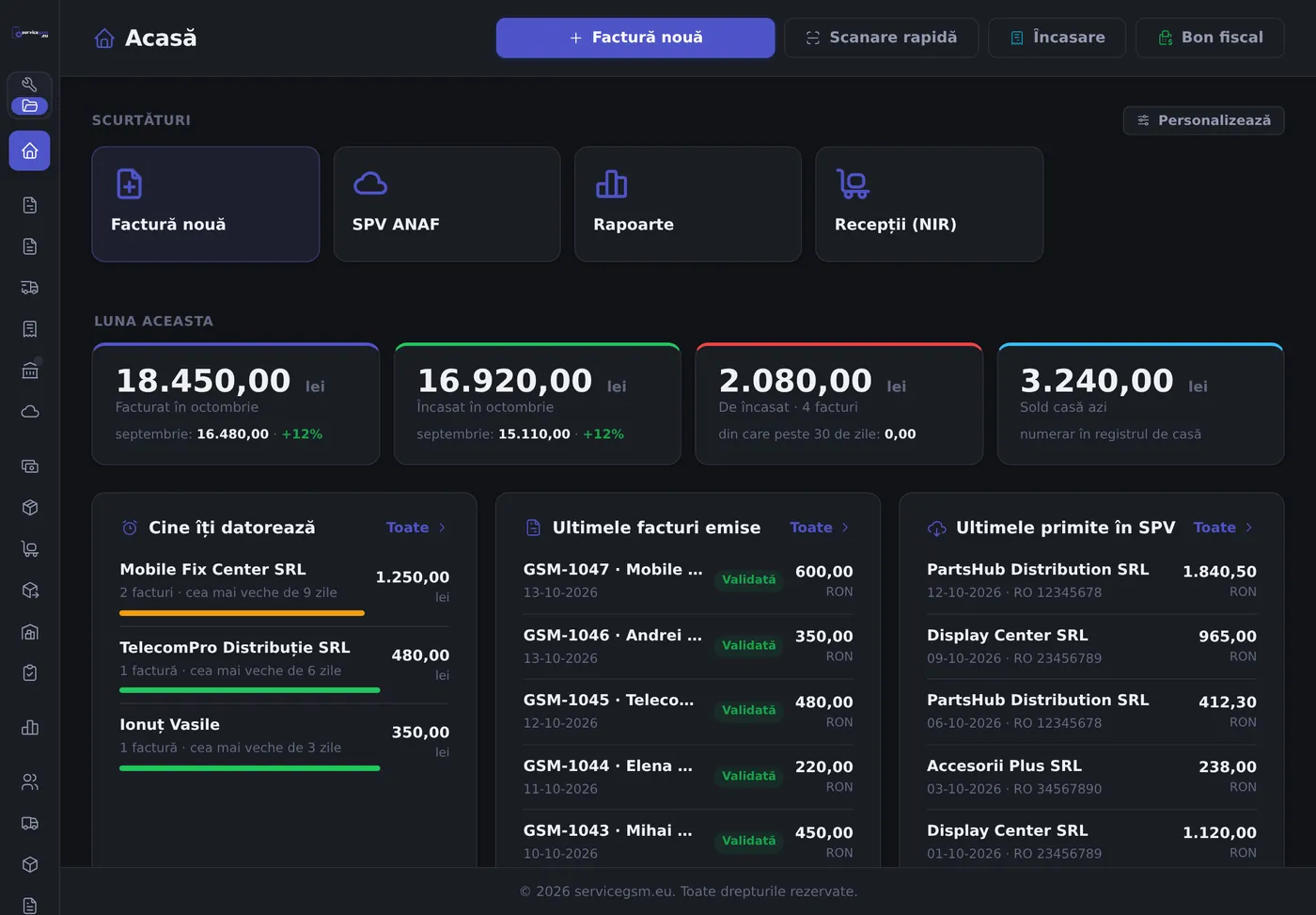
Task: Open the warehouse icon in the sidebar
Action: pyautogui.click(x=29, y=632)
